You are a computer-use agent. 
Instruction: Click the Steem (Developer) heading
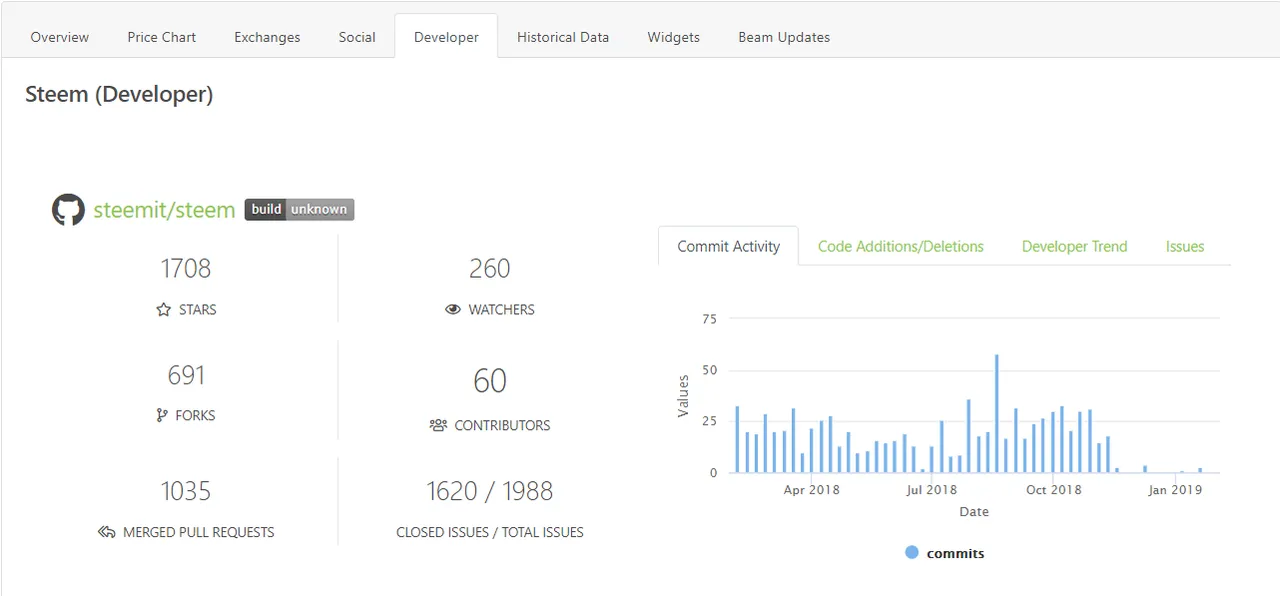[x=119, y=95]
